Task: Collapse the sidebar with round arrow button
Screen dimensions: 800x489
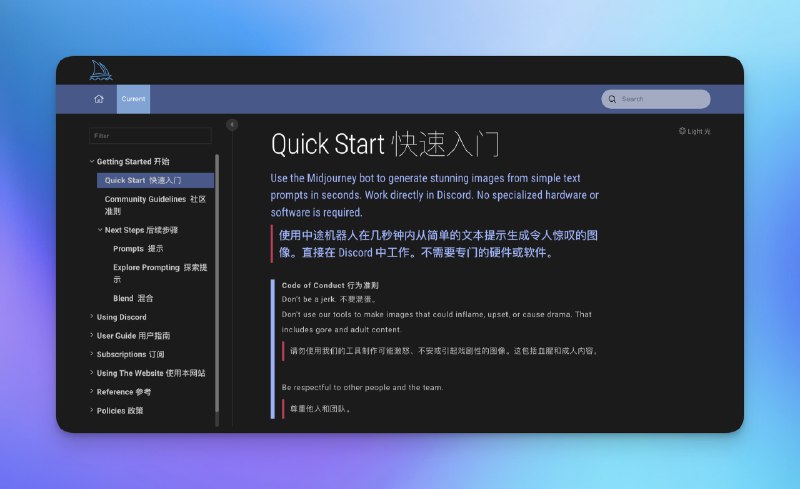Action: (232, 125)
